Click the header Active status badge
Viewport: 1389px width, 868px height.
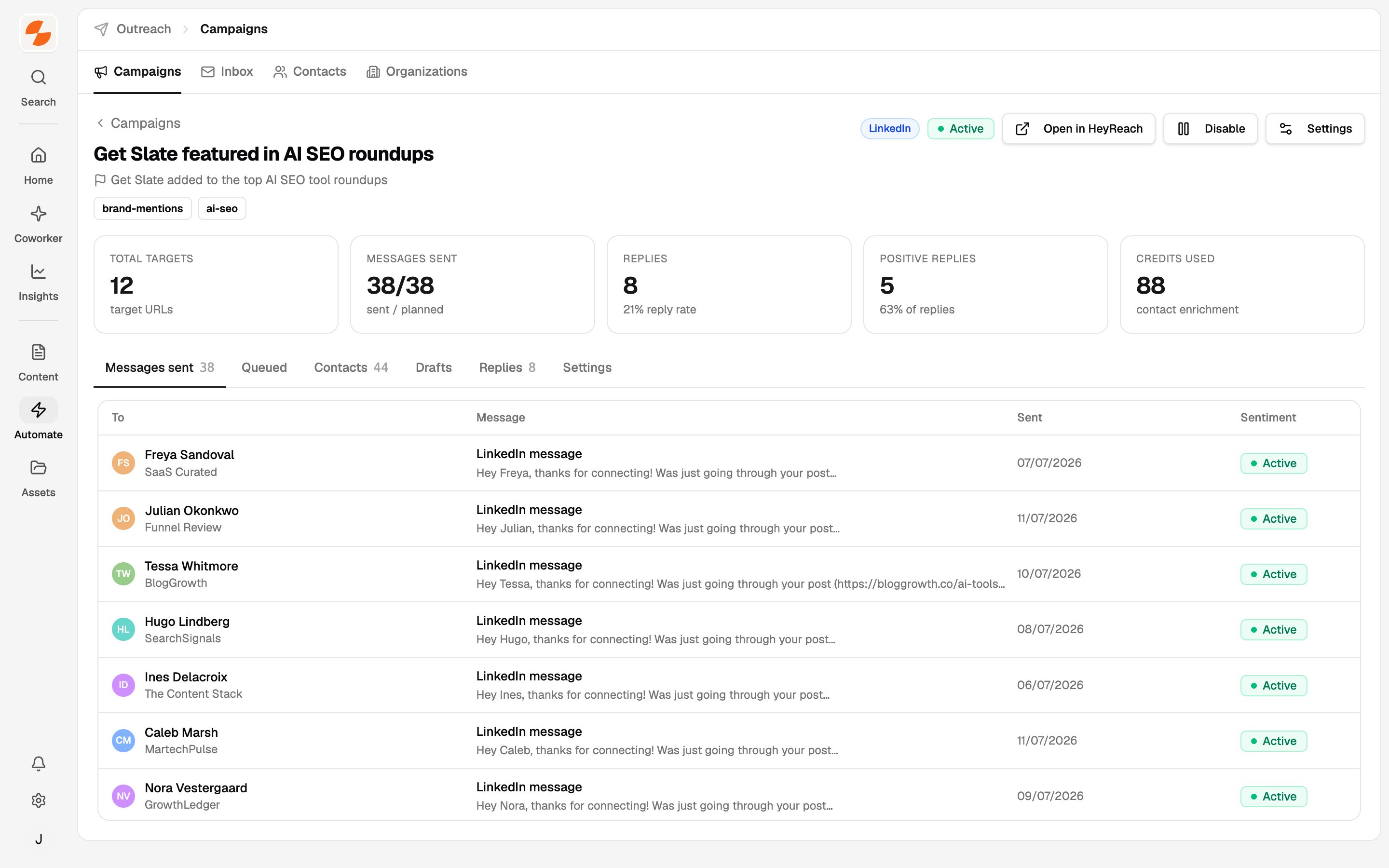[961, 129]
